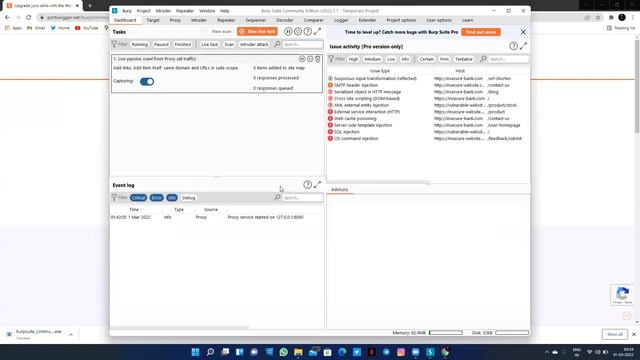Switch to the Target tab
Viewport: 640px width, 360px height.
click(153, 20)
